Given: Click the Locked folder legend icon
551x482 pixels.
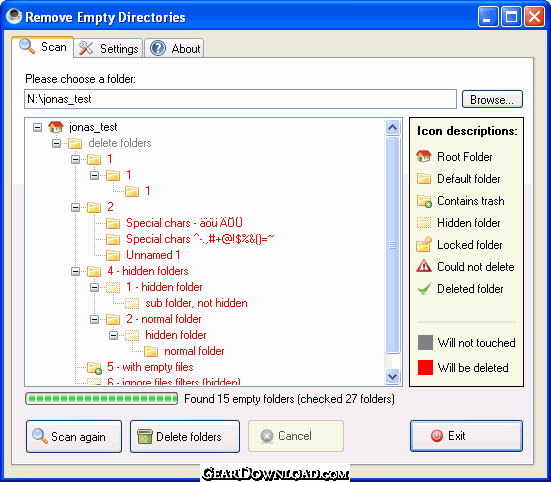Looking at the screenshot, I should click(x=424, y=245).
